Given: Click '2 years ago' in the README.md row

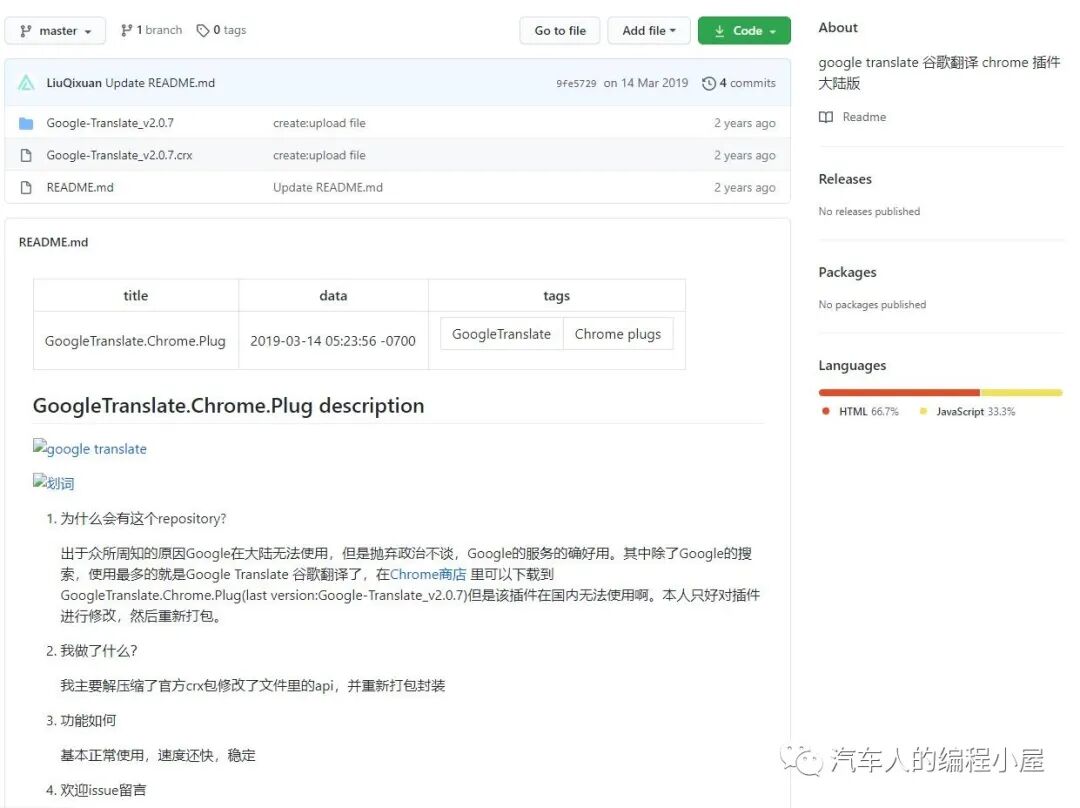Looking at the screenshot, I should (x=745, y=187).
